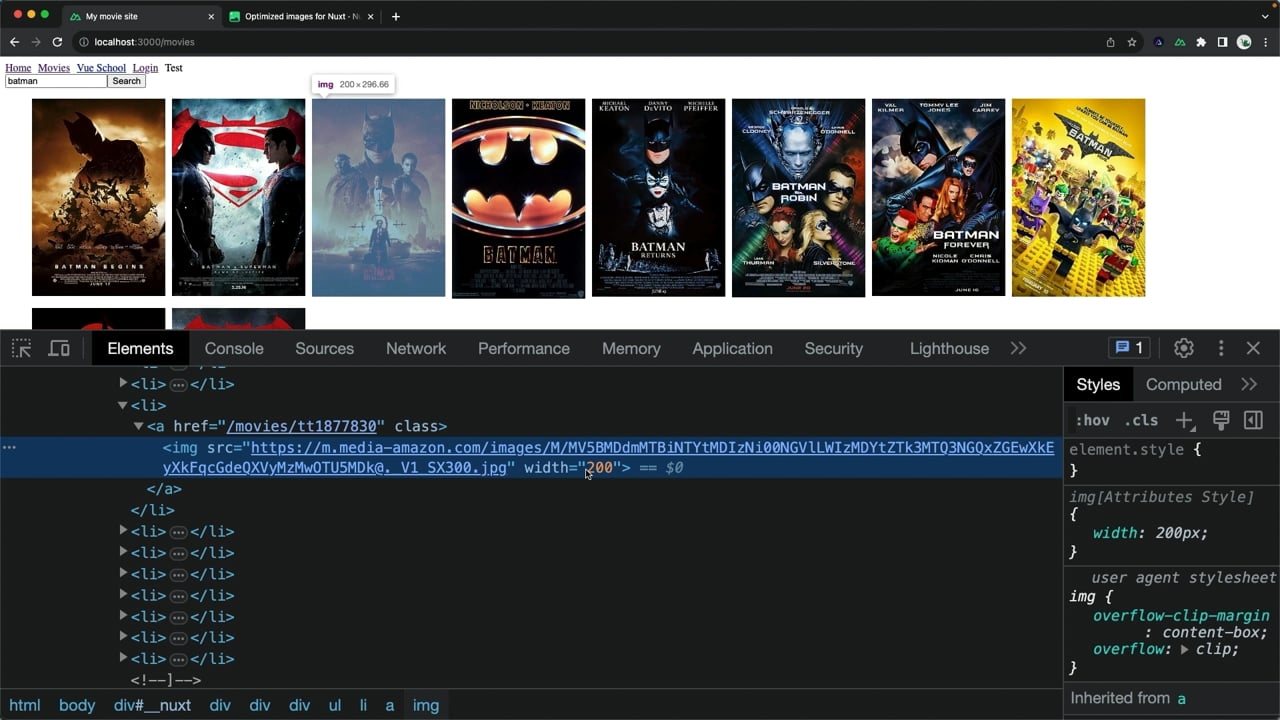Image resolution: width=1280 pixels, height=720 pixels.
Task: Toggle the :hov element state panel
Action: (x=1093, y=420)
